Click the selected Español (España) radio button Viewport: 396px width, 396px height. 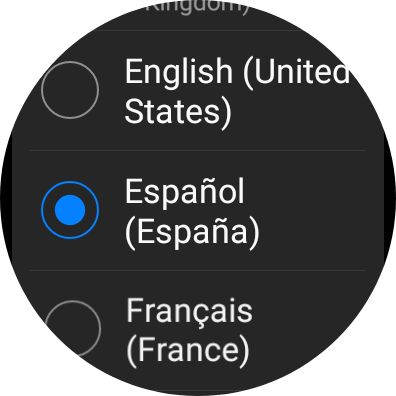tap(70, 210)
